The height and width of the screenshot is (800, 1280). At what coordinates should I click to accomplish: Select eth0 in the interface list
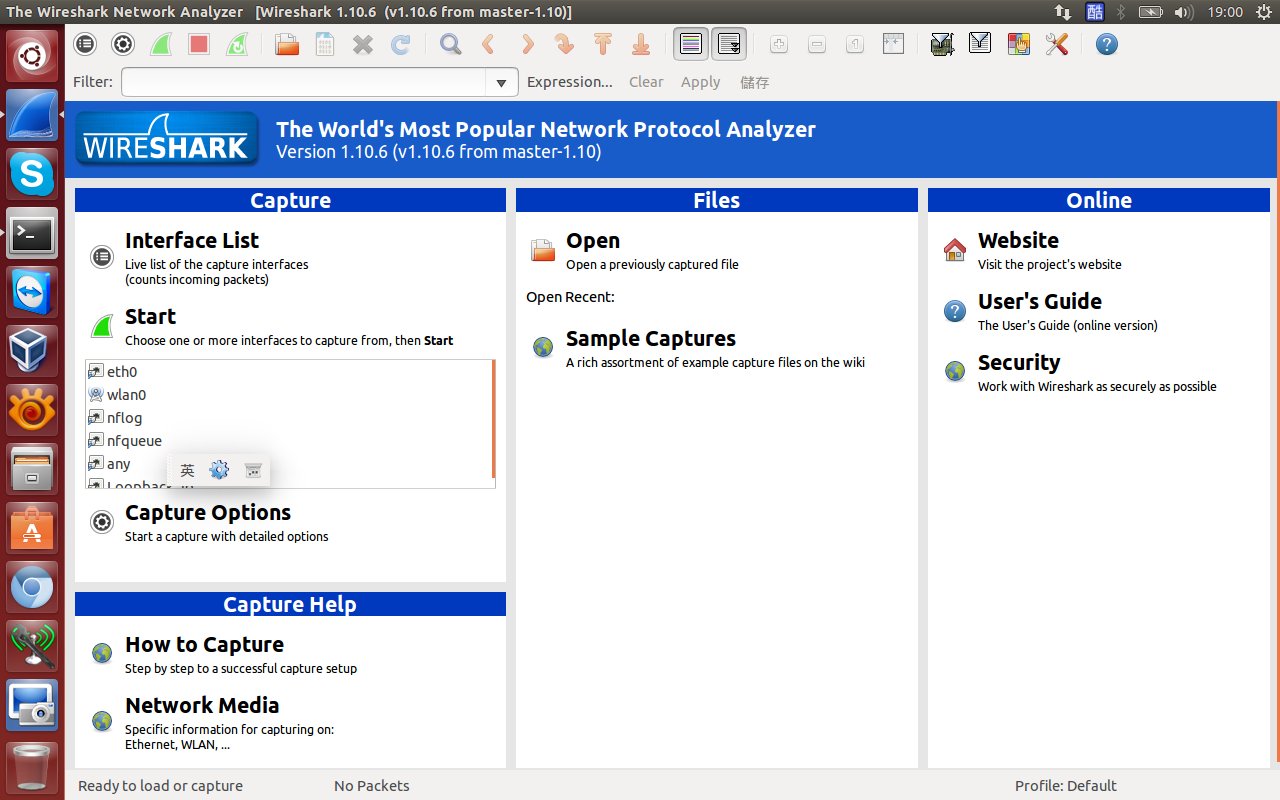point(289,372)
